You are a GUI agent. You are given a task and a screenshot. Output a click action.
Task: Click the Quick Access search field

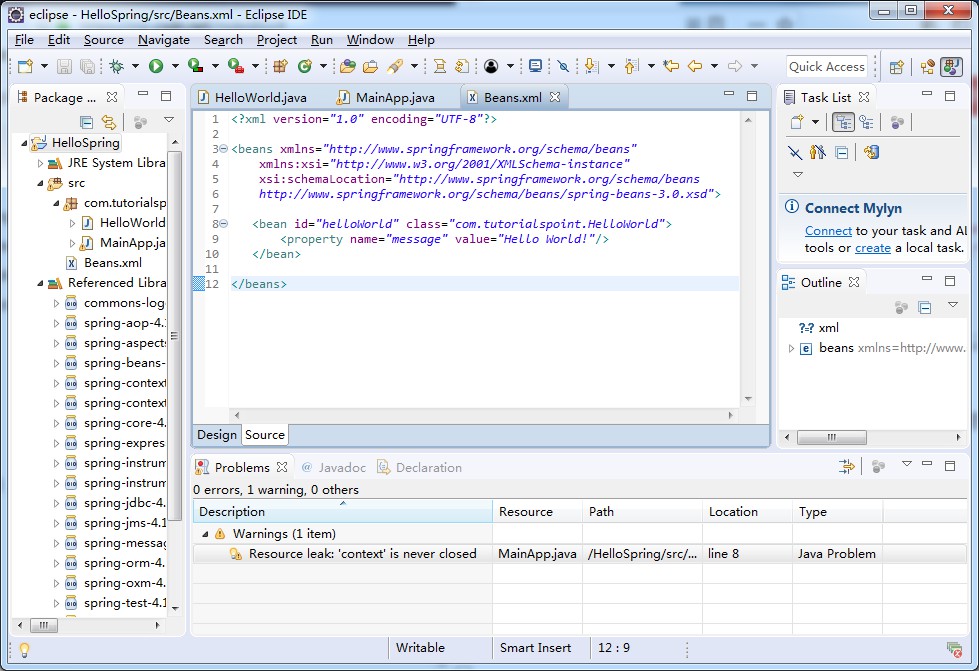click(x=827, y=67)
